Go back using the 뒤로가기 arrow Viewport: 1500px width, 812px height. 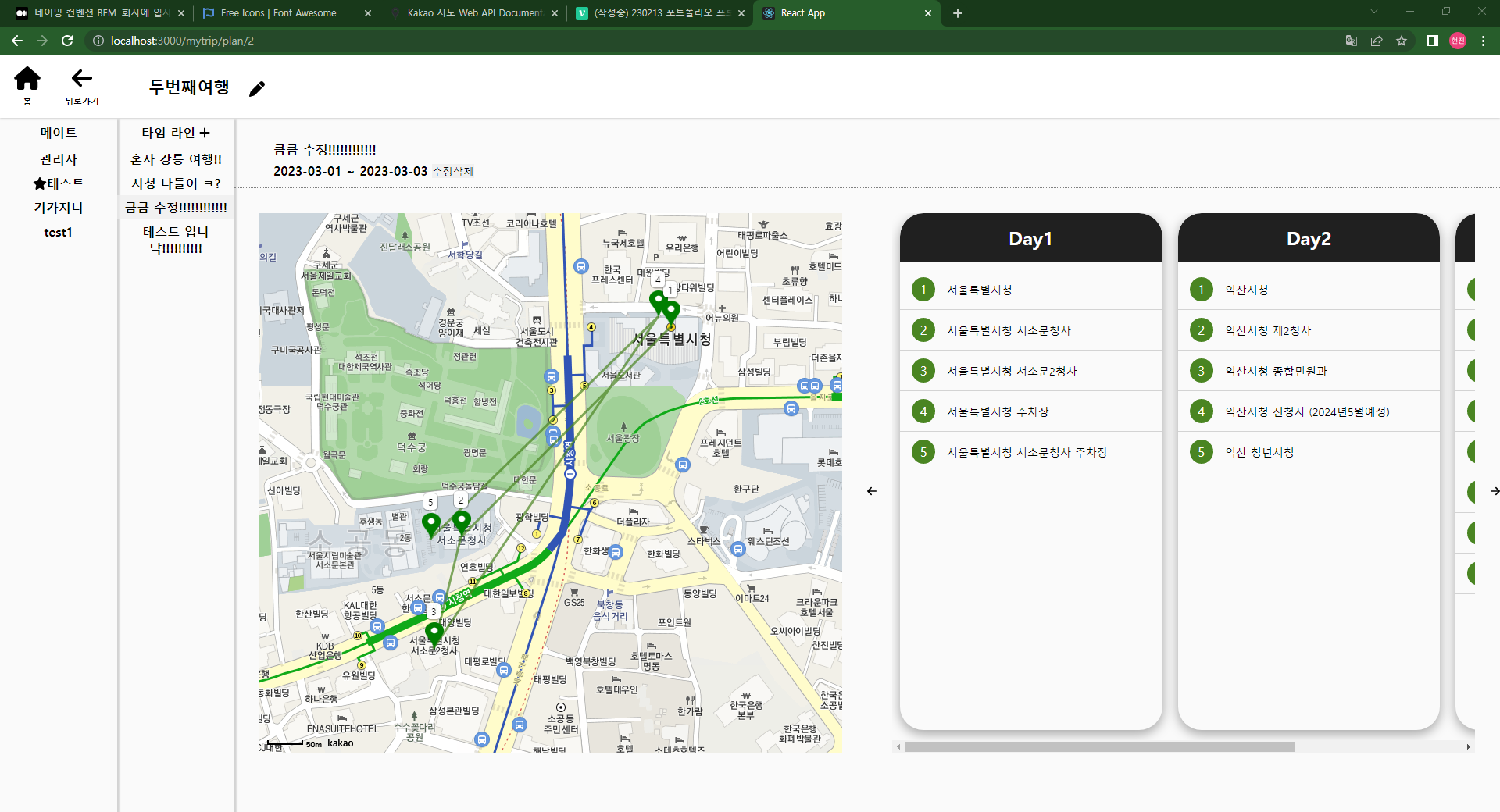[81, 78]
